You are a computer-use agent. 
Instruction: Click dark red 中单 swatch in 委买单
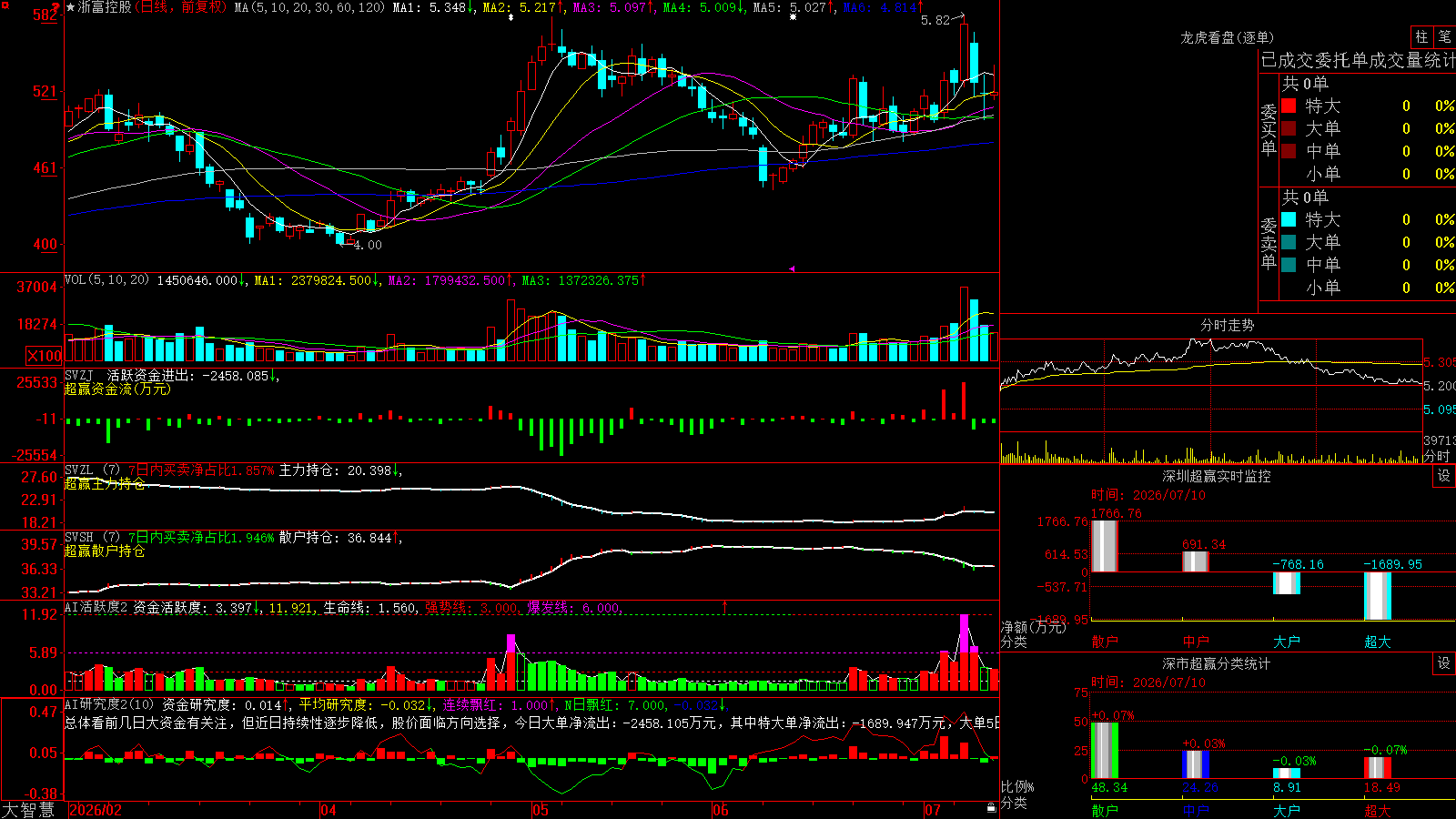point(1289,151)
